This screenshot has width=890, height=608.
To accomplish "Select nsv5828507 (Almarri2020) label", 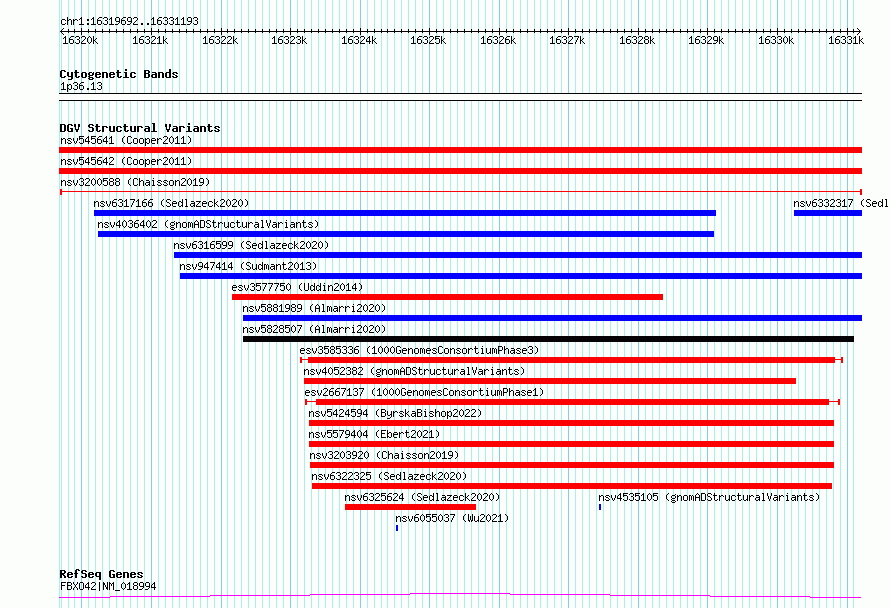I will click(x=314, y=329).
